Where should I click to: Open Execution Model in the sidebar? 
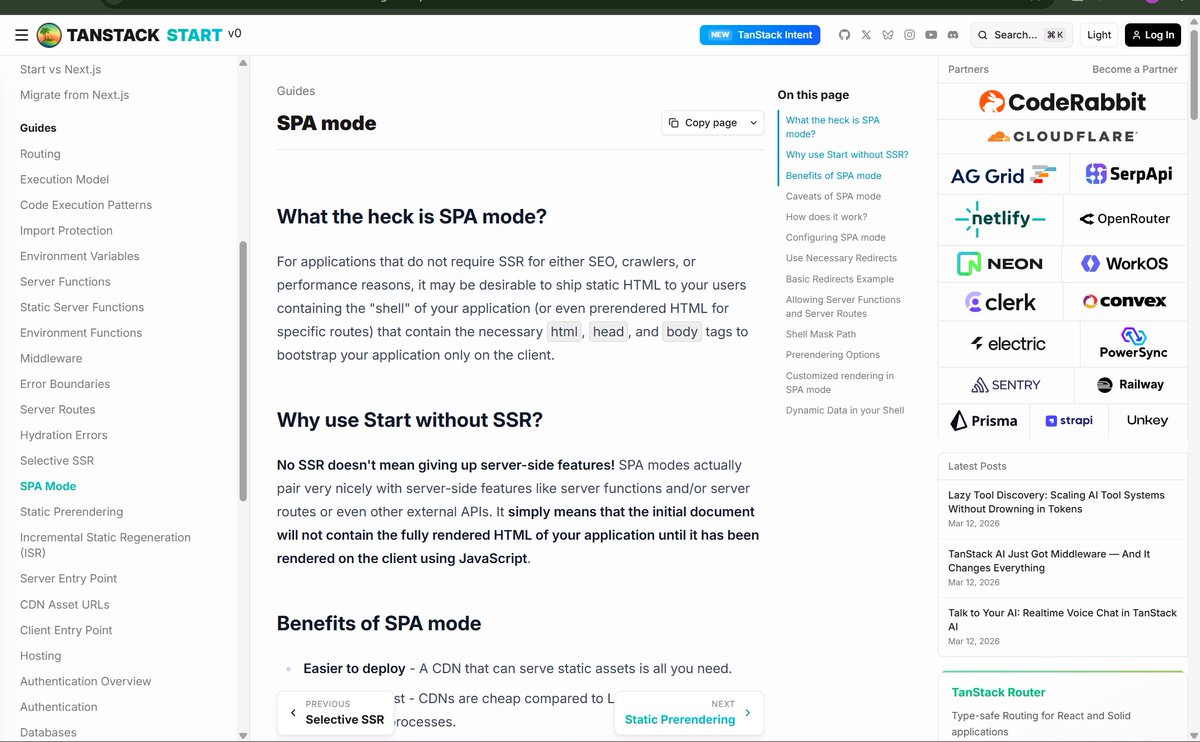[65, 180]
